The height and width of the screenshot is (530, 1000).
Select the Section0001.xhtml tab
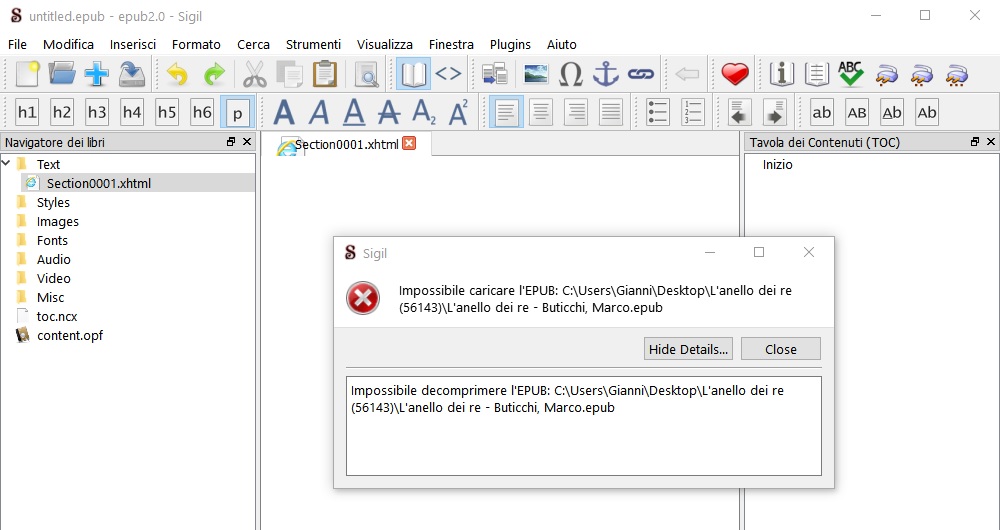[346, 145]
